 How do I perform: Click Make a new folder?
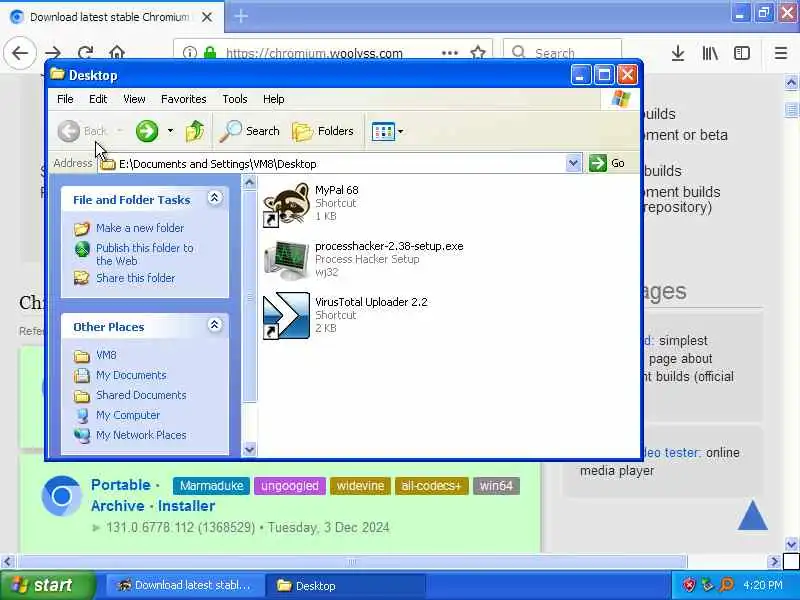pyautogui.click(x=140, y=228)
